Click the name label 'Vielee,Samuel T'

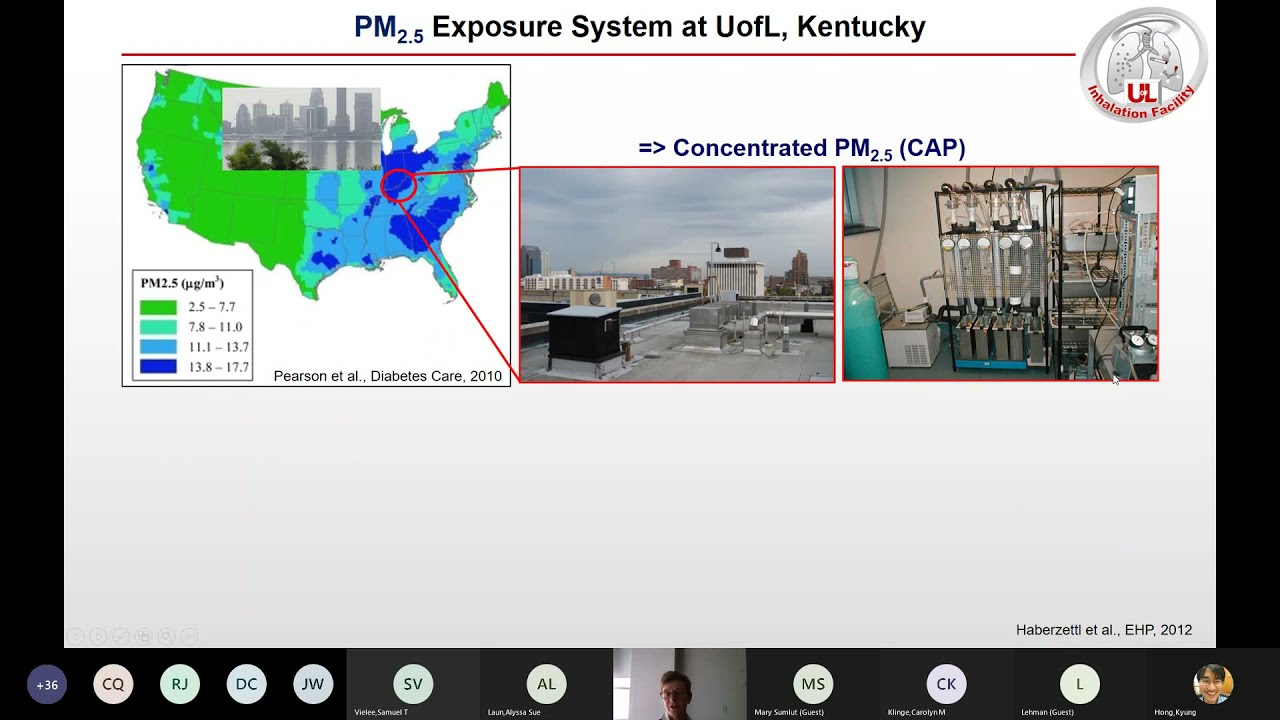tap(381, 712)
